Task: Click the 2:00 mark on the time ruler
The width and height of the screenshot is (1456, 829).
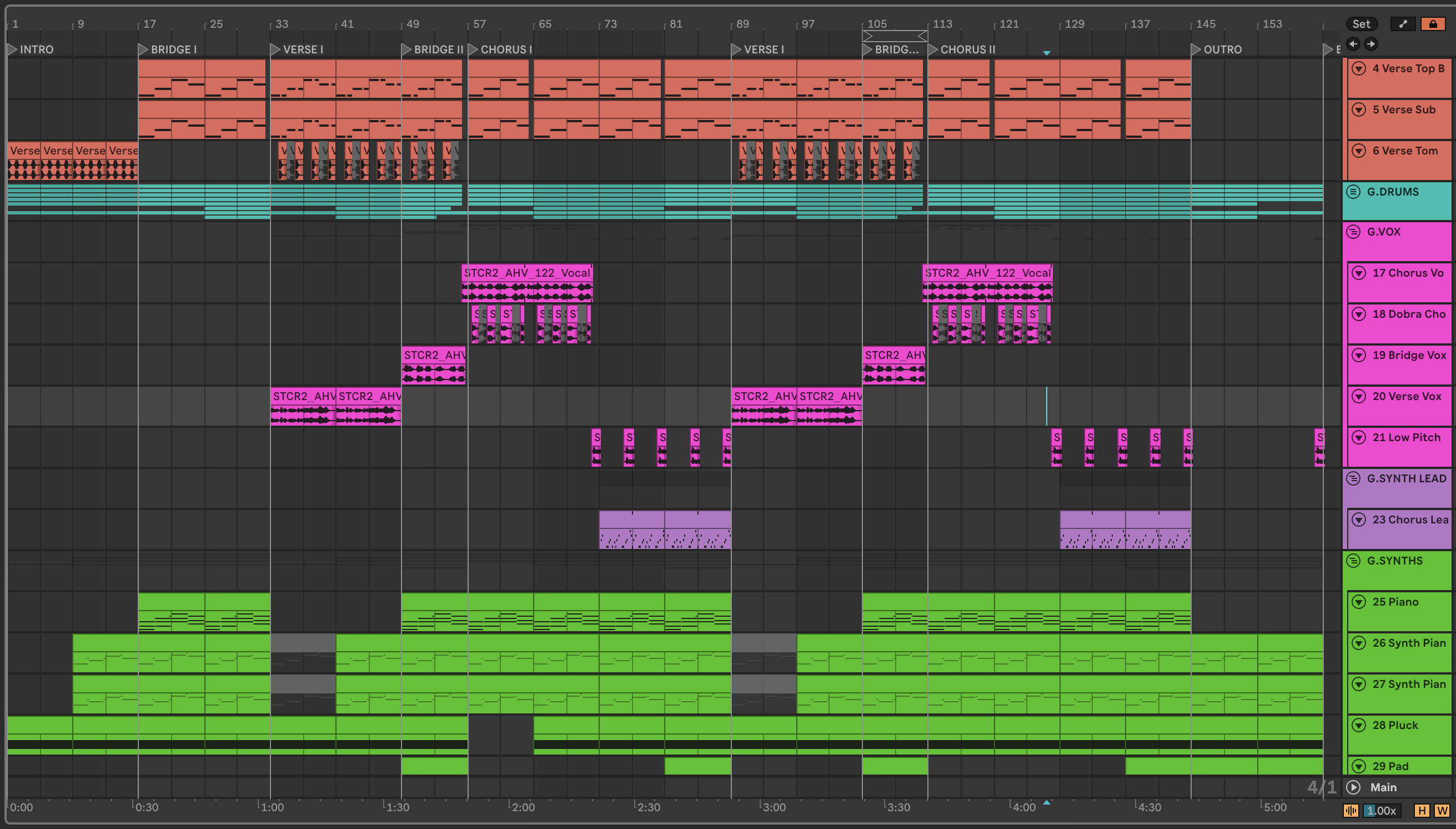Action: coord(523,807)
